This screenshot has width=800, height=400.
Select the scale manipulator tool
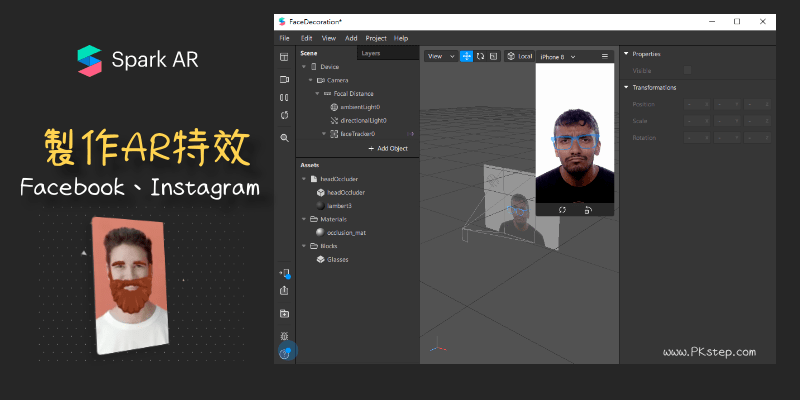coord(493,56)
